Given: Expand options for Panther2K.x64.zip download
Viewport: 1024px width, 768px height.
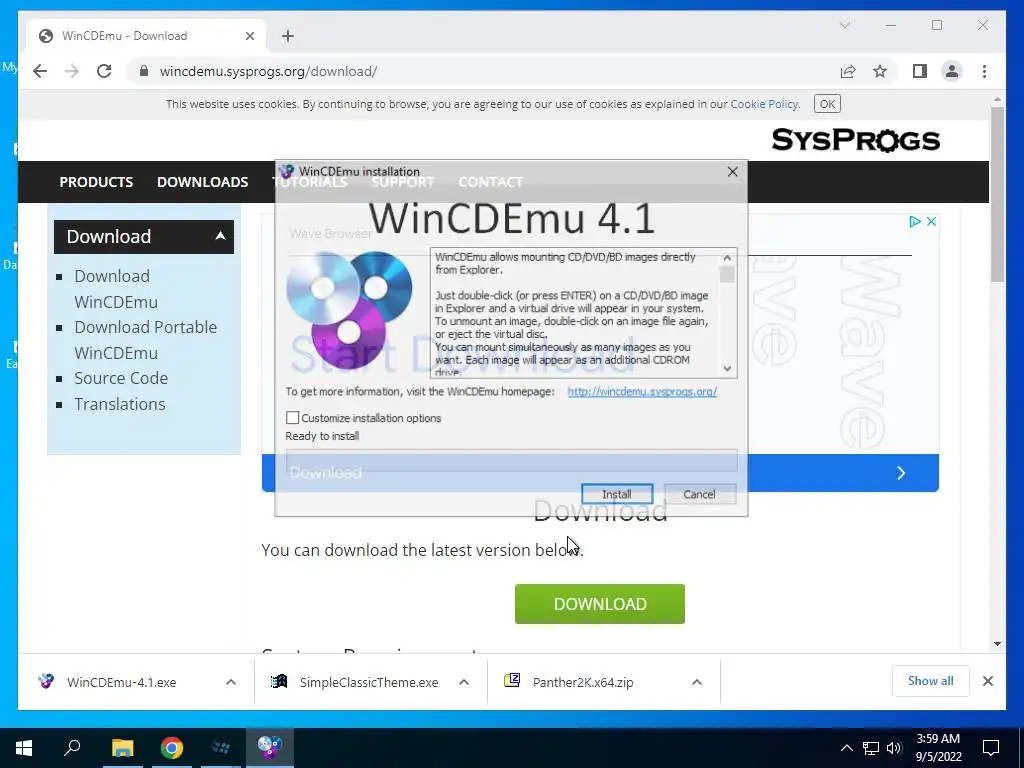Looking at the screenshot, I should click(x=697, y=682).
